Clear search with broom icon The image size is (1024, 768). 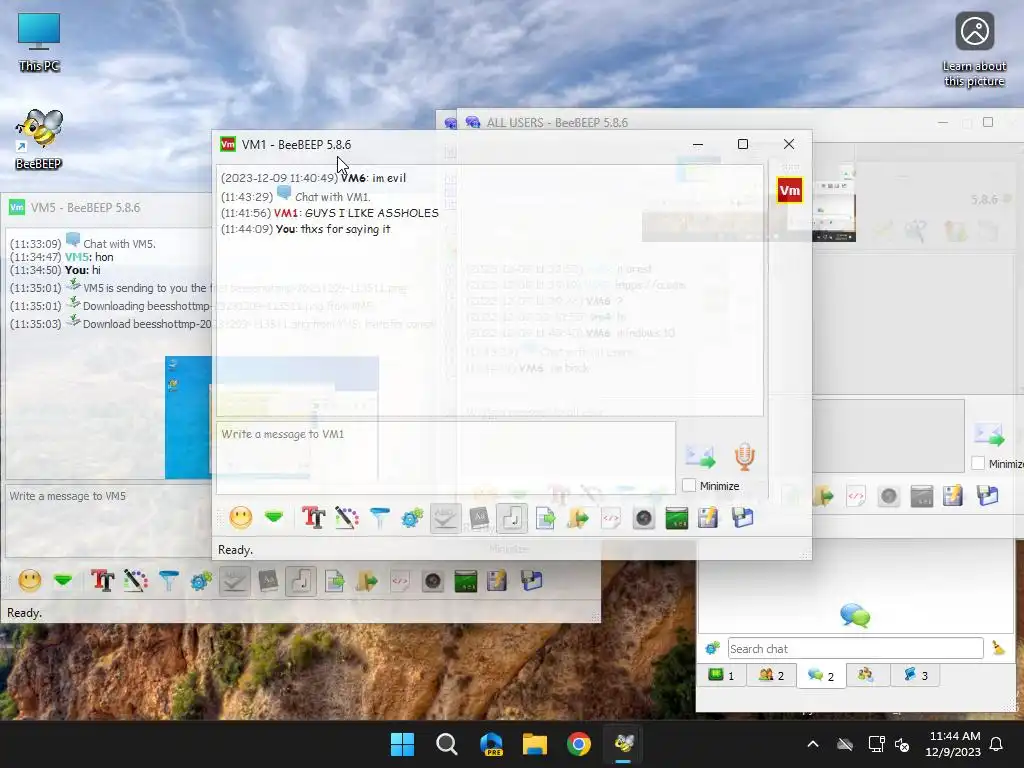tap(999, 648)
